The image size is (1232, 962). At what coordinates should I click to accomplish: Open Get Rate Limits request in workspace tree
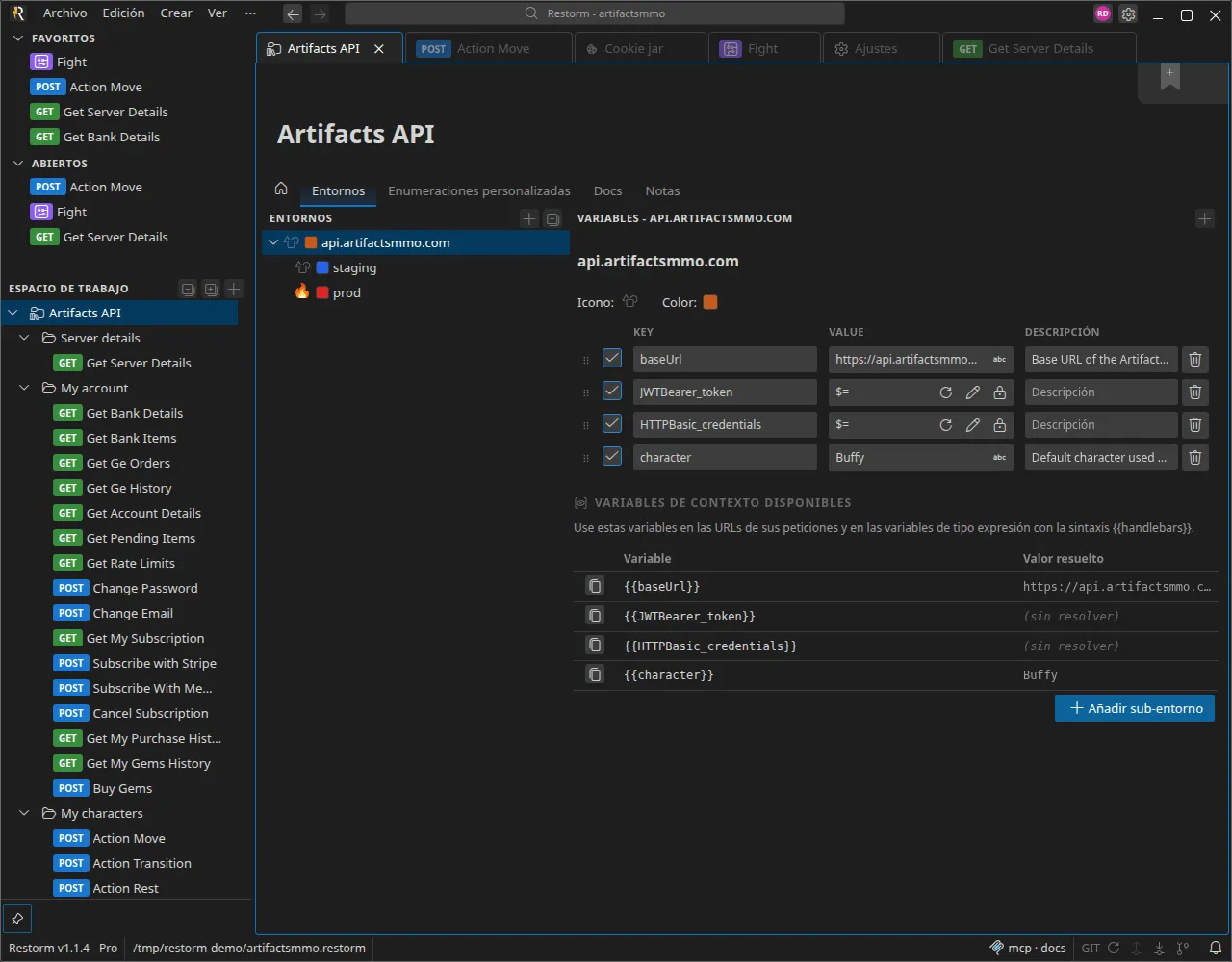click(131, 563)
